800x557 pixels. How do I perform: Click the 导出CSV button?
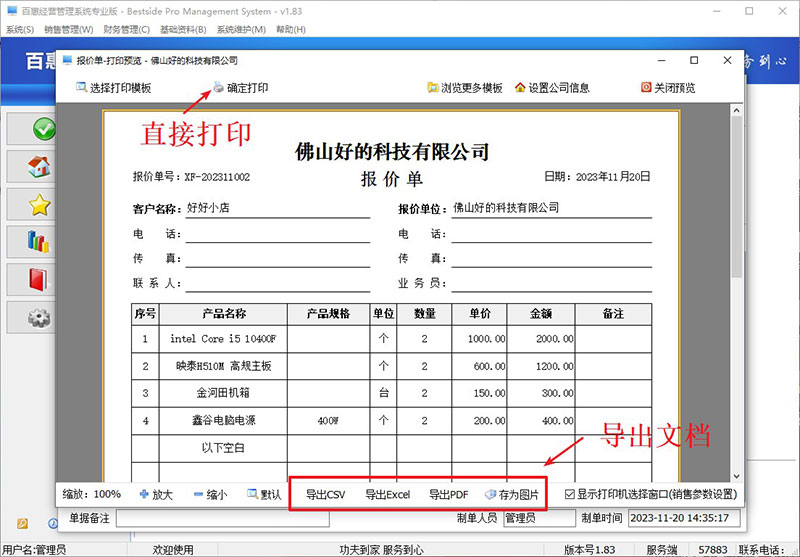(x=325, y=494)
